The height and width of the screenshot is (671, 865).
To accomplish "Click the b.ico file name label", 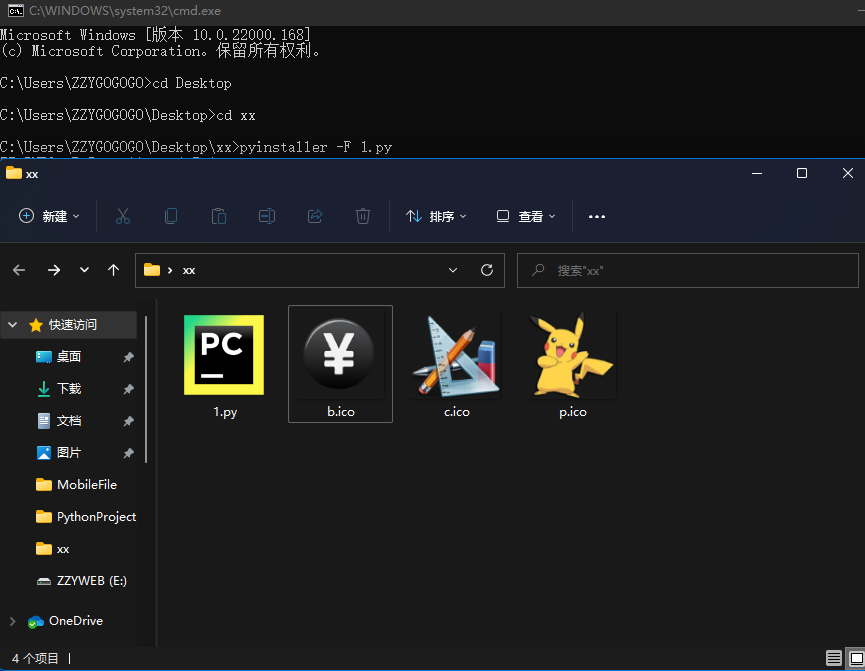I will 340,412.
